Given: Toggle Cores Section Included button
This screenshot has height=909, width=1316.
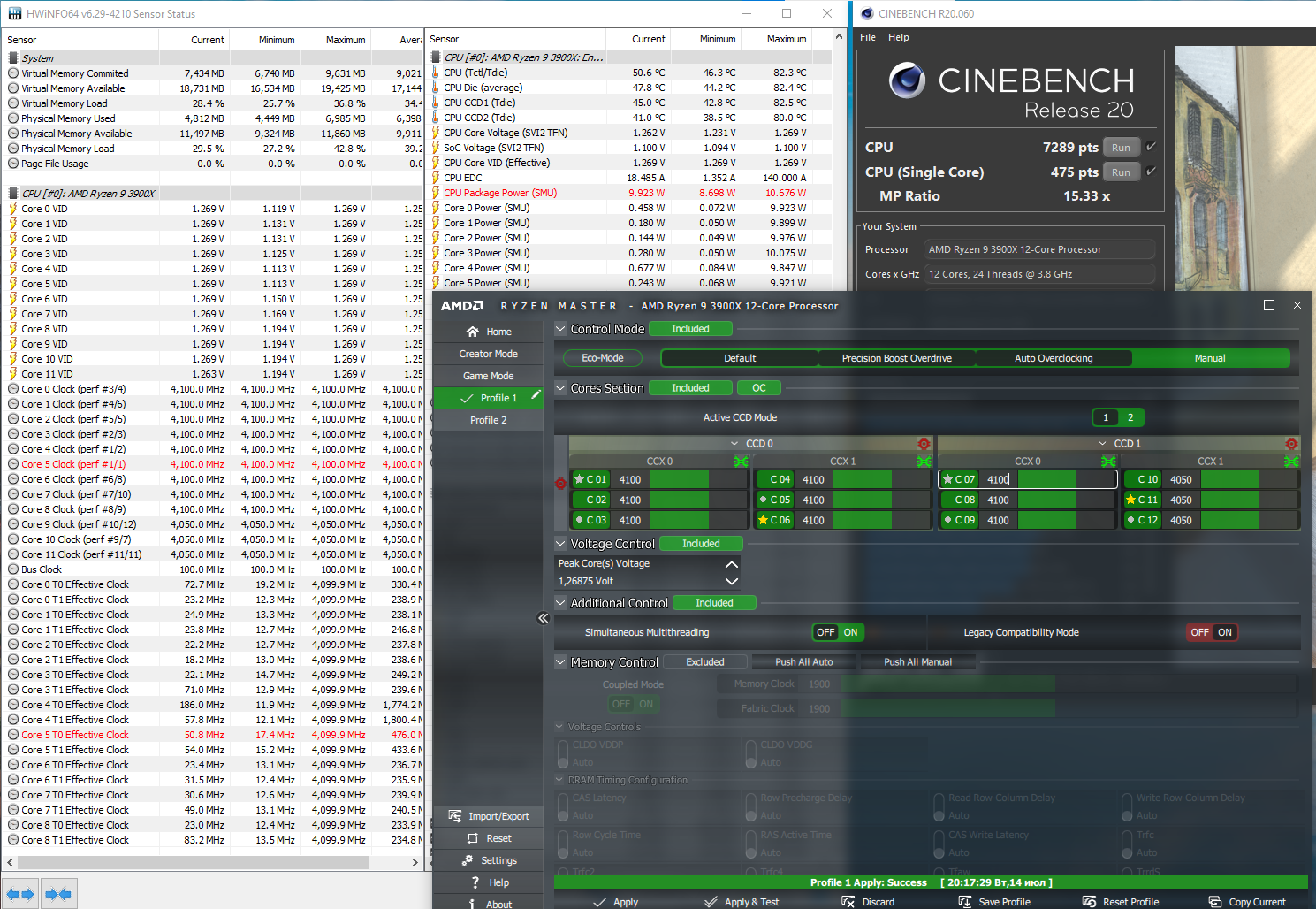Looking at the screenshot, I should (690, 388).
